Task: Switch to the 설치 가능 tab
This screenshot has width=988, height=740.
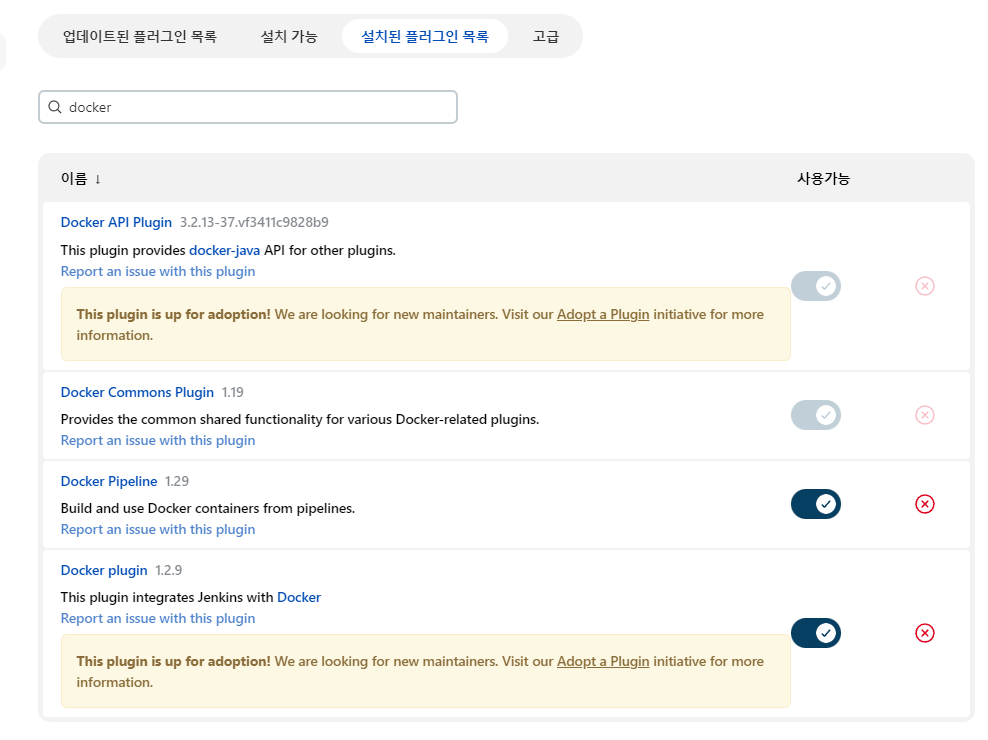Action: pos(289,37)
